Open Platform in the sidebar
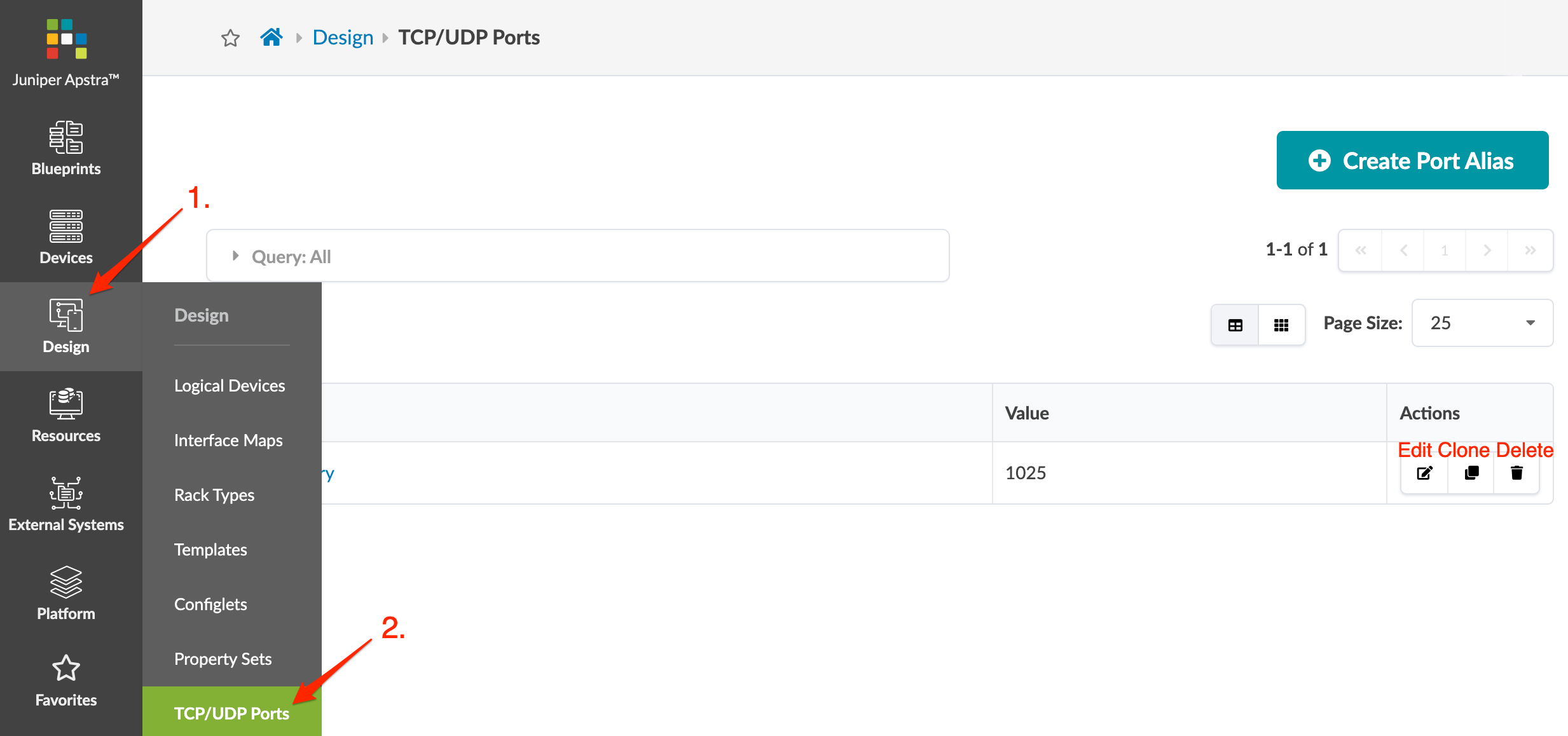The width and height of the screenshot is (1568, 736). [x=66, y=594]
